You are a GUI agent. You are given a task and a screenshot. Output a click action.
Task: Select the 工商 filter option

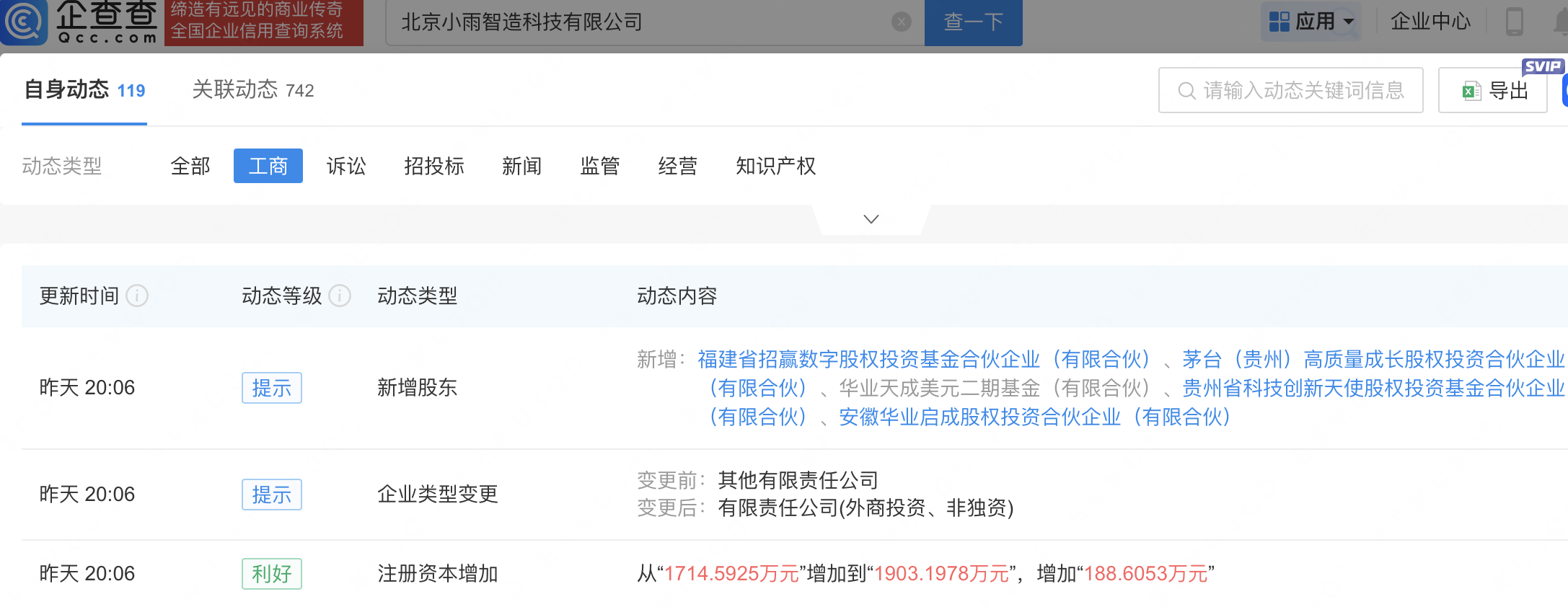click(268, 167)
